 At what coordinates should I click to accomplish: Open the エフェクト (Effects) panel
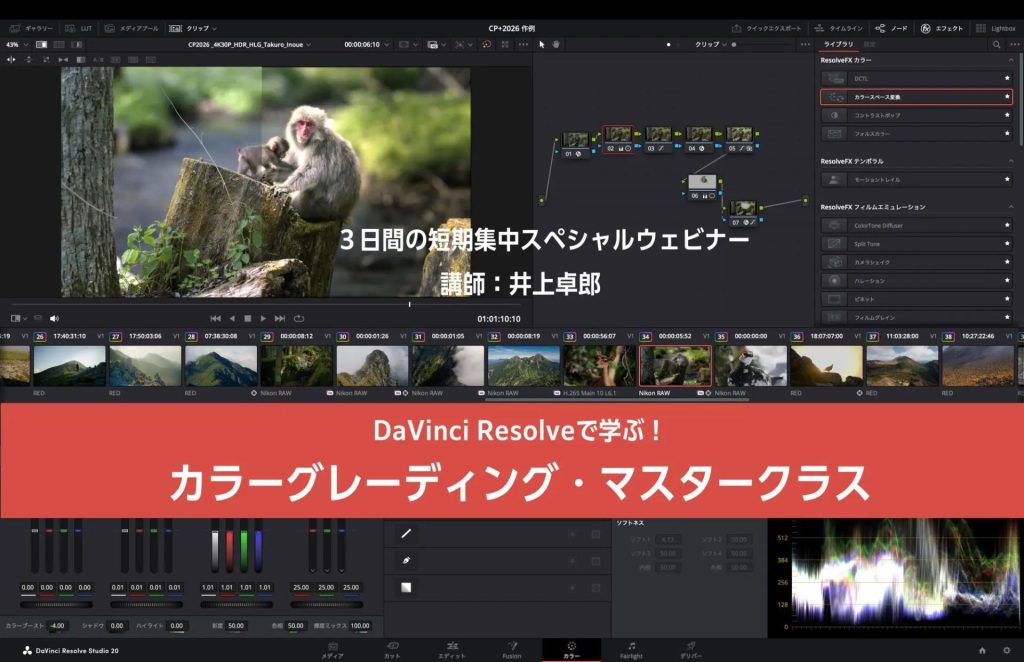[941, 28]
